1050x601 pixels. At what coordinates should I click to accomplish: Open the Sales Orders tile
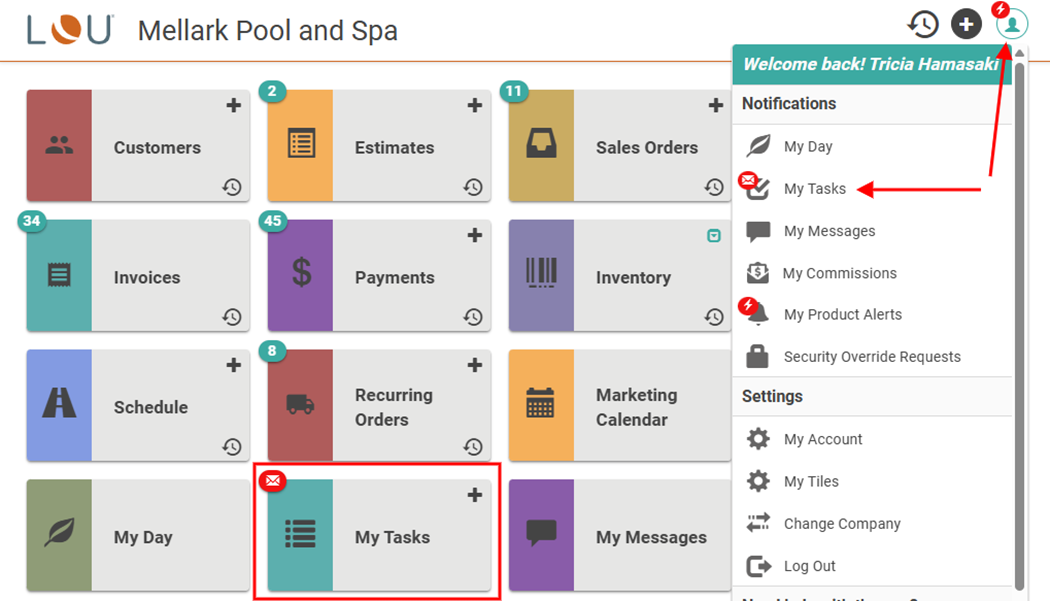[x=646, y=147]
